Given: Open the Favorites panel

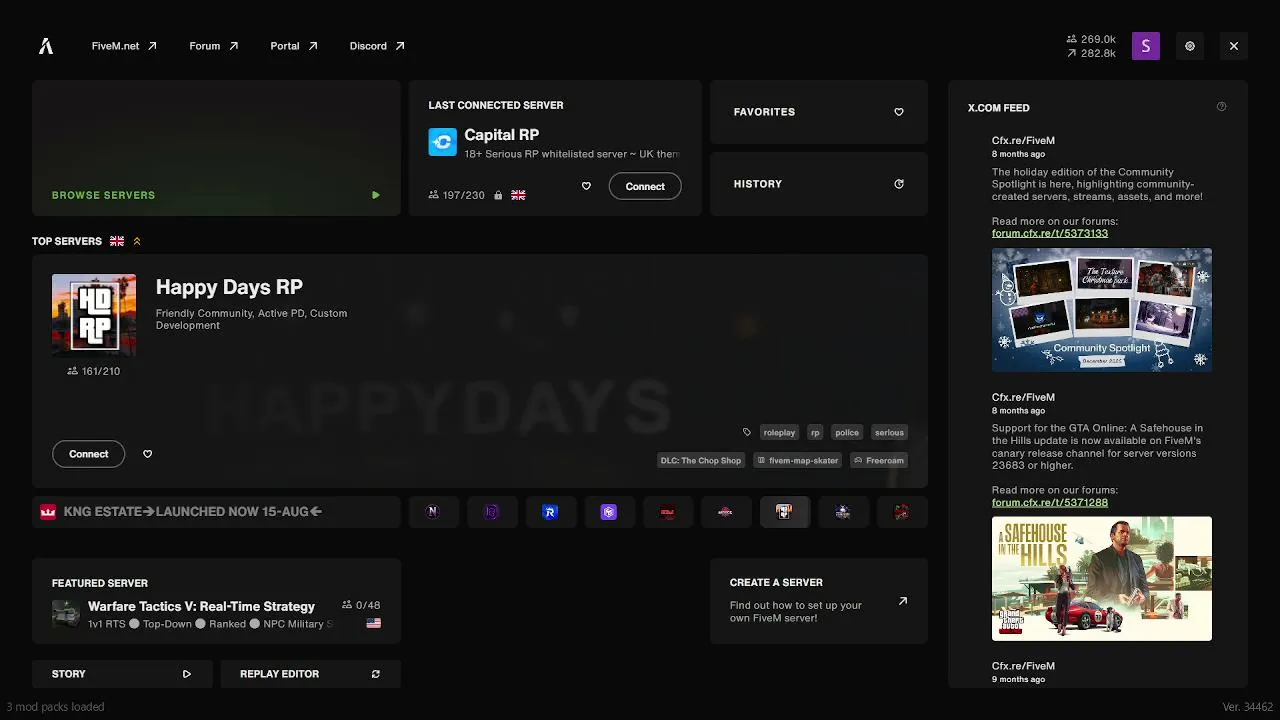Looking at the screenshot, I should [819, 112].
